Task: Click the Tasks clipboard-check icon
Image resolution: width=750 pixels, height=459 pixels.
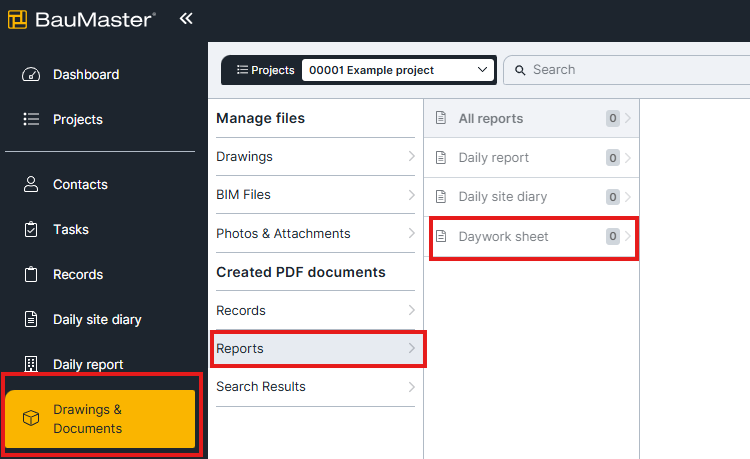Action: [x=31, y=229]
